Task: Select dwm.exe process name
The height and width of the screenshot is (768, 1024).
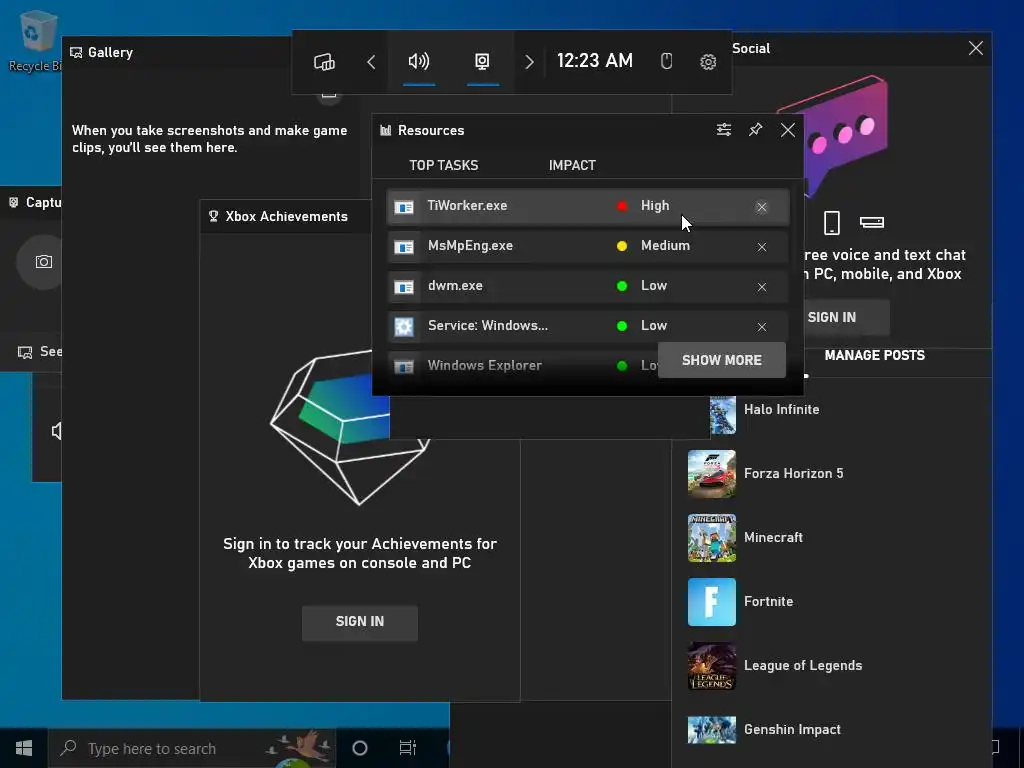Action: tap(455, 285)
